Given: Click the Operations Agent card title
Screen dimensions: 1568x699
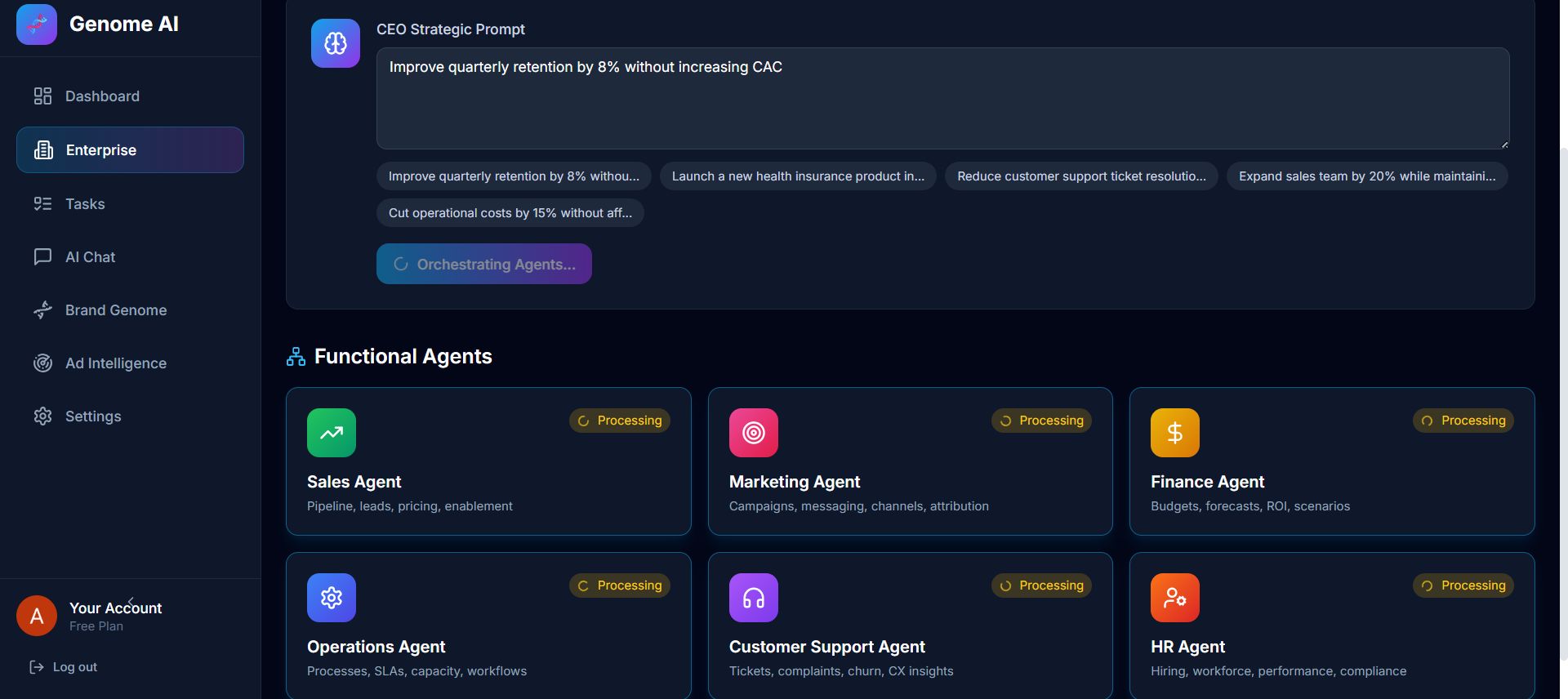Looking at the screenshot, I should coord(376,647).
